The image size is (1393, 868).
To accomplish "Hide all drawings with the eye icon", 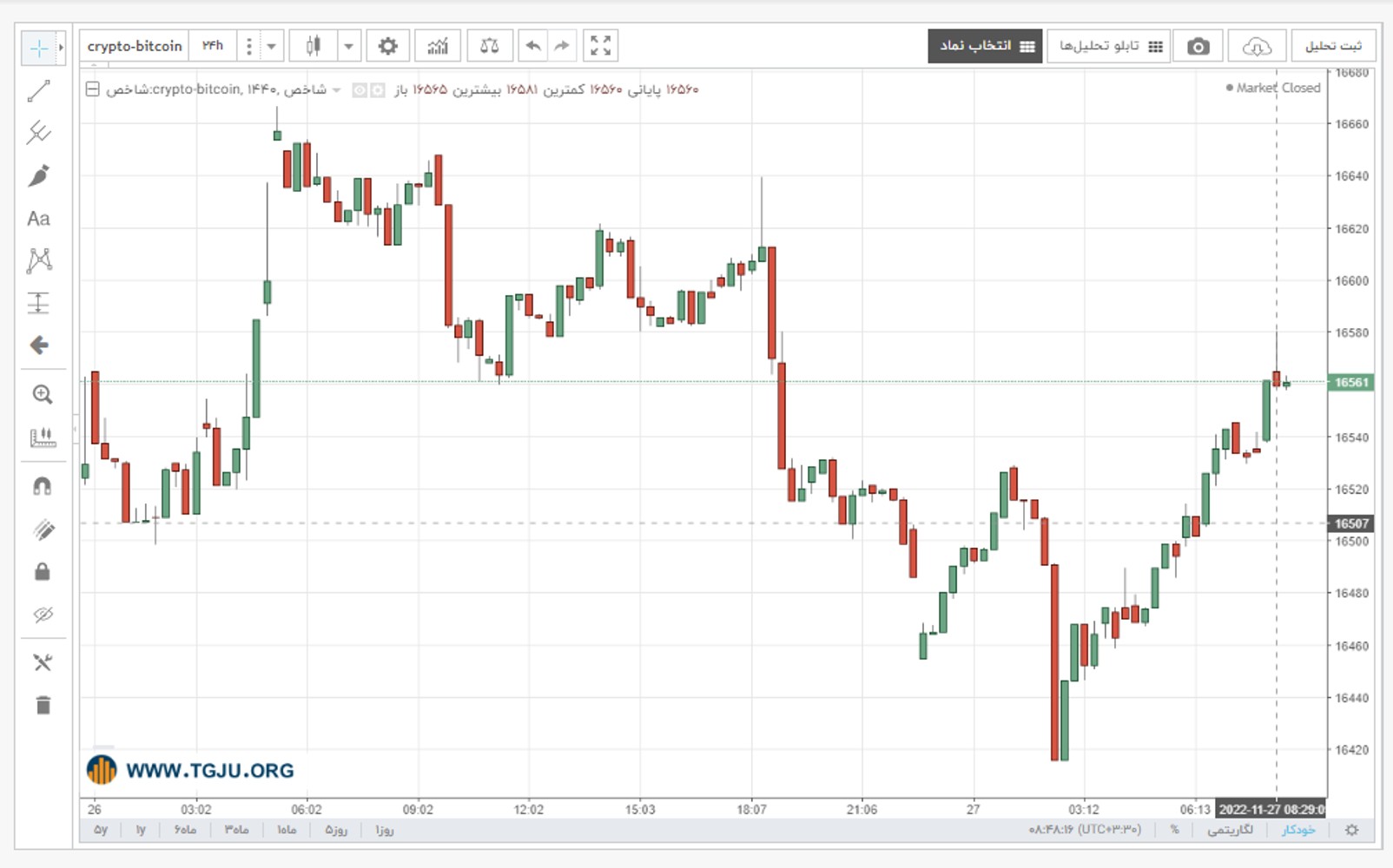I will pyautogui.click(x=42, y=615).
